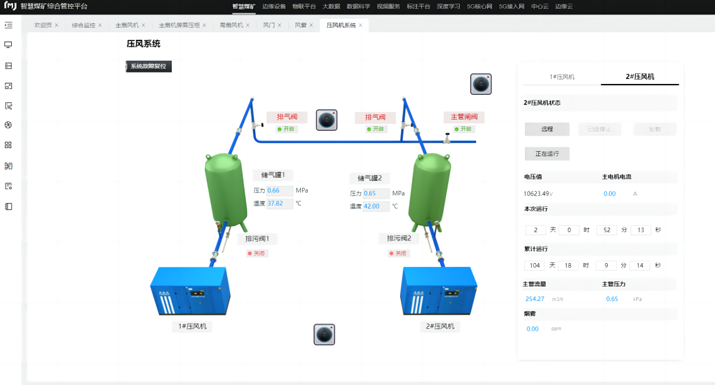Viewport: 715px width, 385px height.
Task: Click the dark 系统故障复位 button
Action: [x=149, y=66]
